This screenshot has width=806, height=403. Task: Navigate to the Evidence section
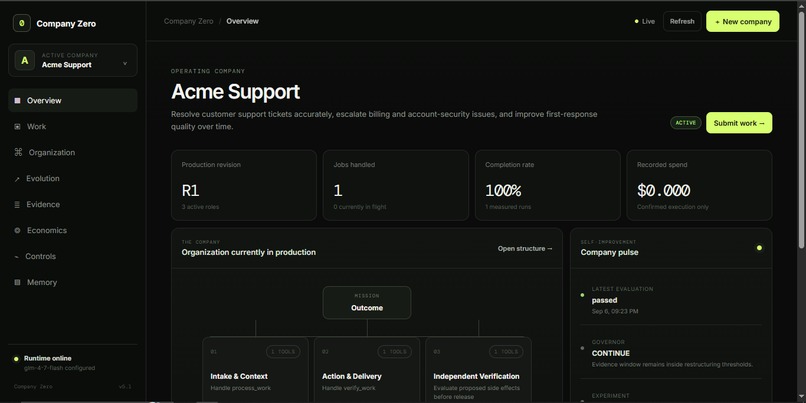click(x=72, y=204)
